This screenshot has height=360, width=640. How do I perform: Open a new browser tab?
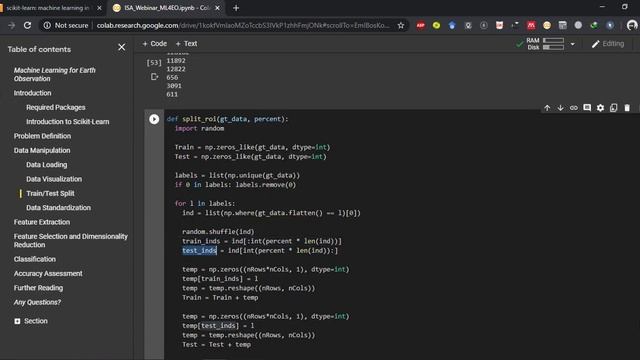coord(236,8)
